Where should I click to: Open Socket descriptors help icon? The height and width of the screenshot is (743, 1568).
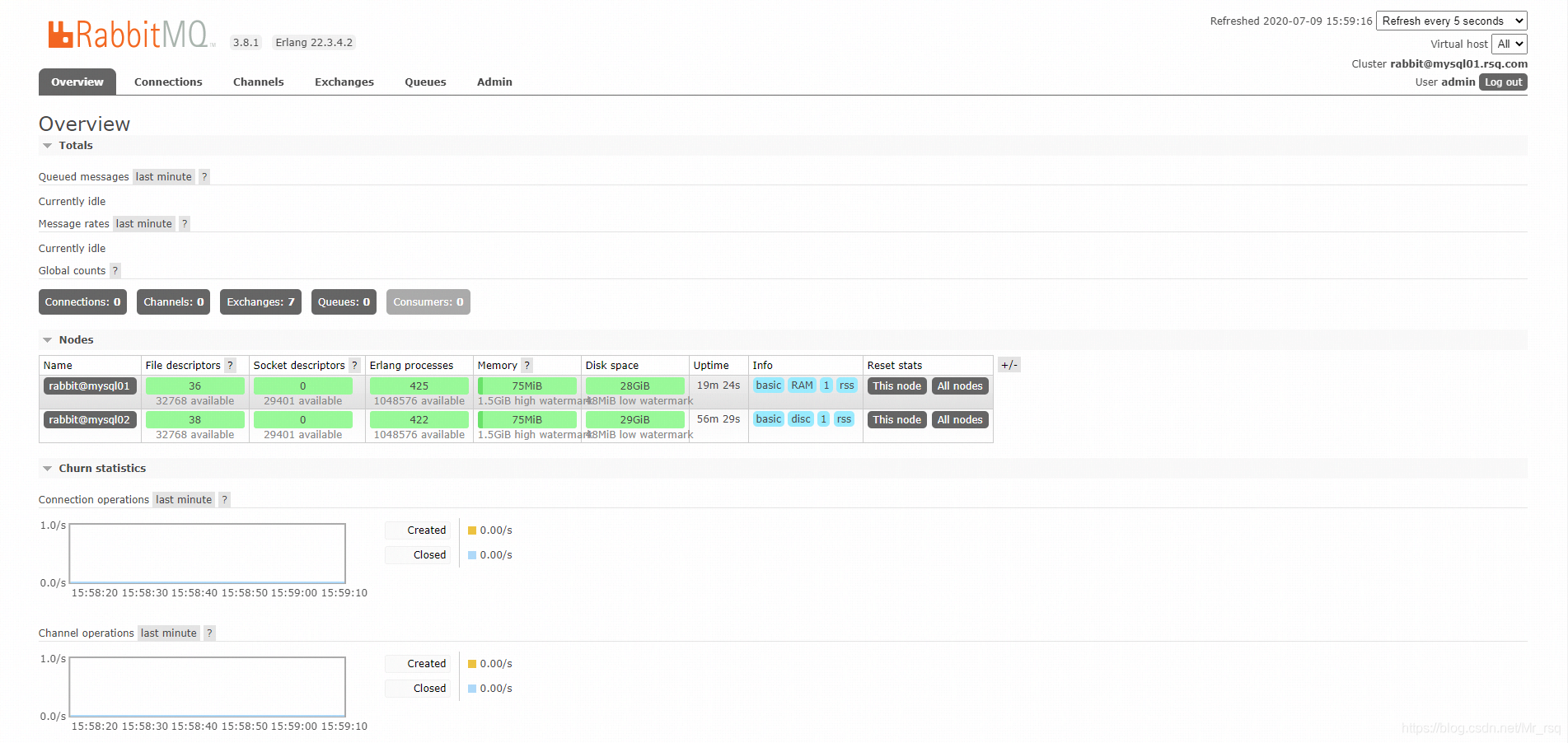tap(355, 365)
